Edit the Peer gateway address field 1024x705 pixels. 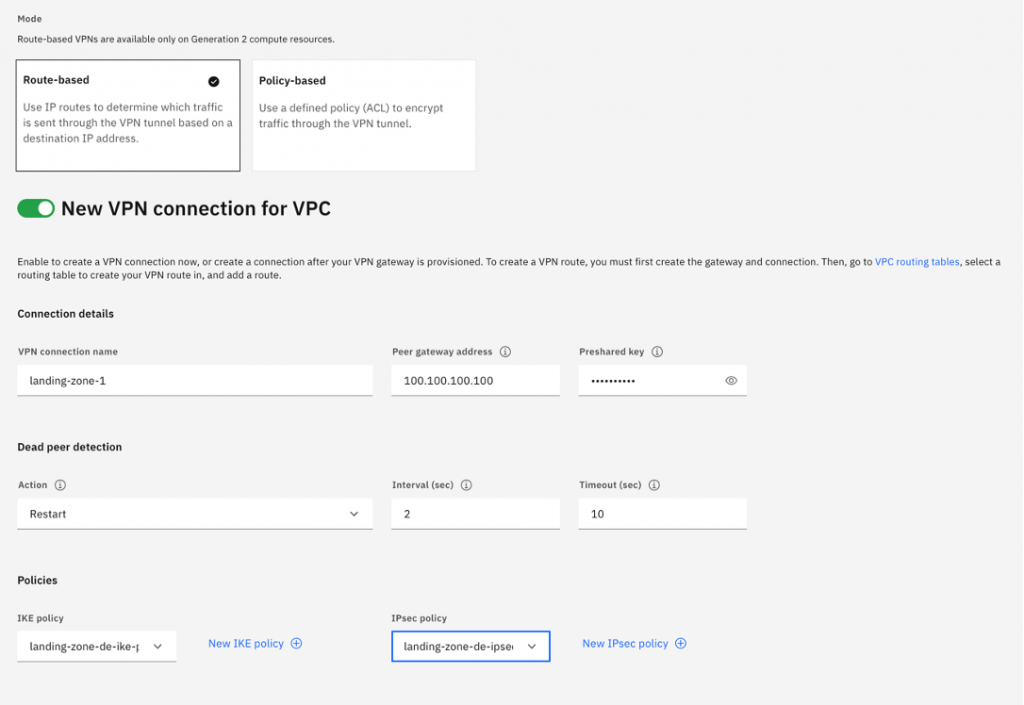click(x=474, y=380)
